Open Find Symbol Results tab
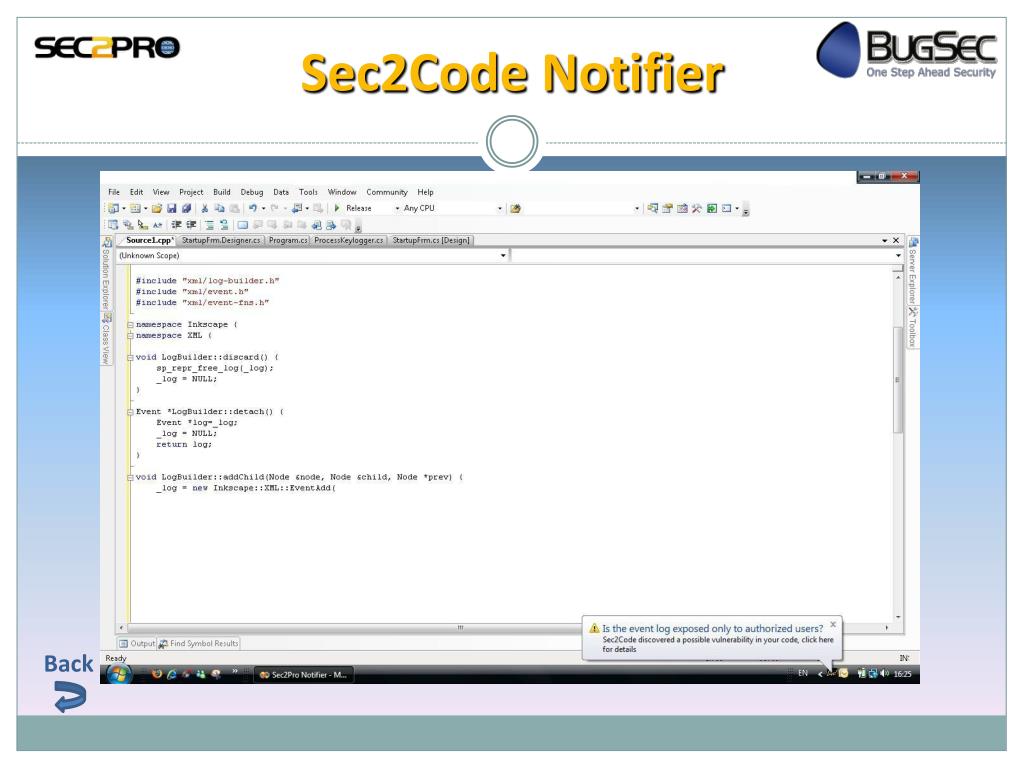Screen dimensions: 1024x768 pyautogui.click(x=199, y=643)
